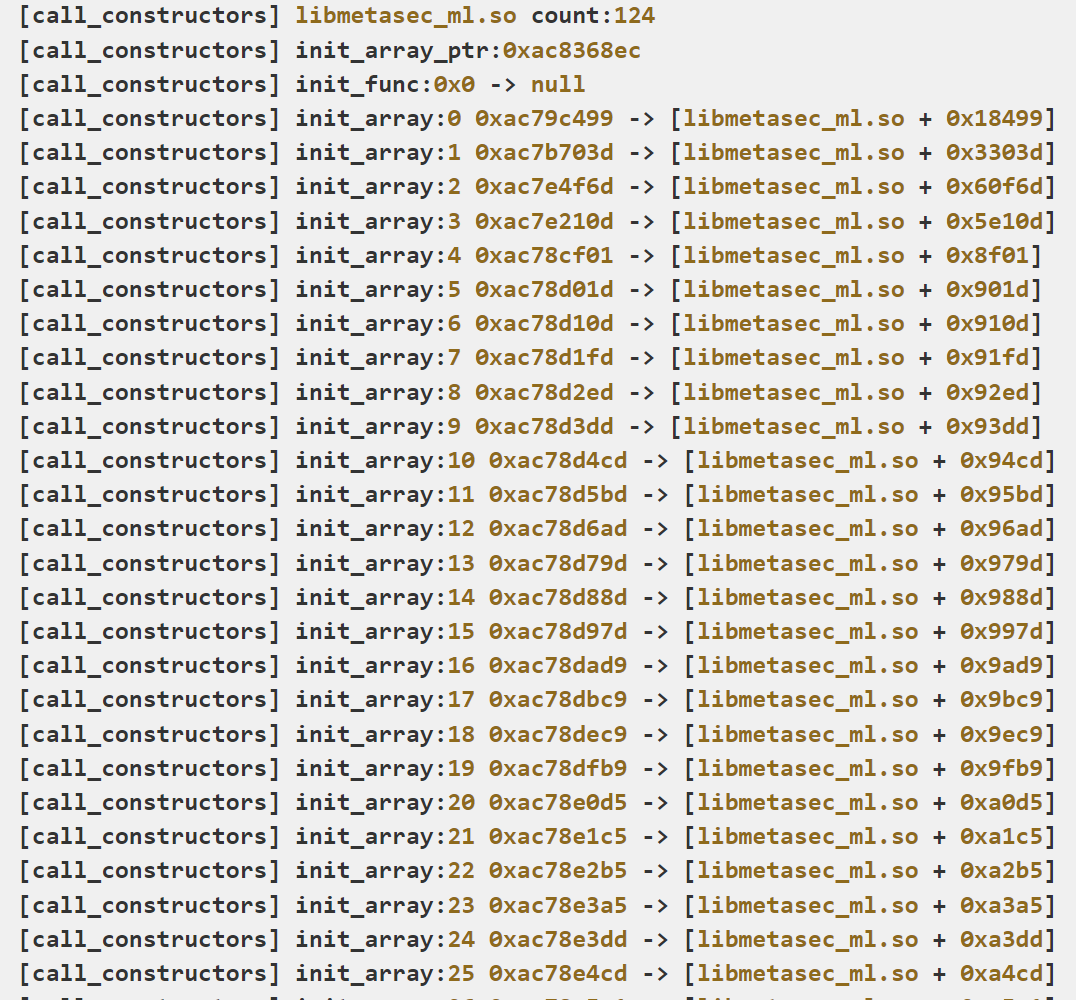This screenshot has height=1000, width=1076.
Task: Click the offset 0x9bc9
Action: point(1002,699)
